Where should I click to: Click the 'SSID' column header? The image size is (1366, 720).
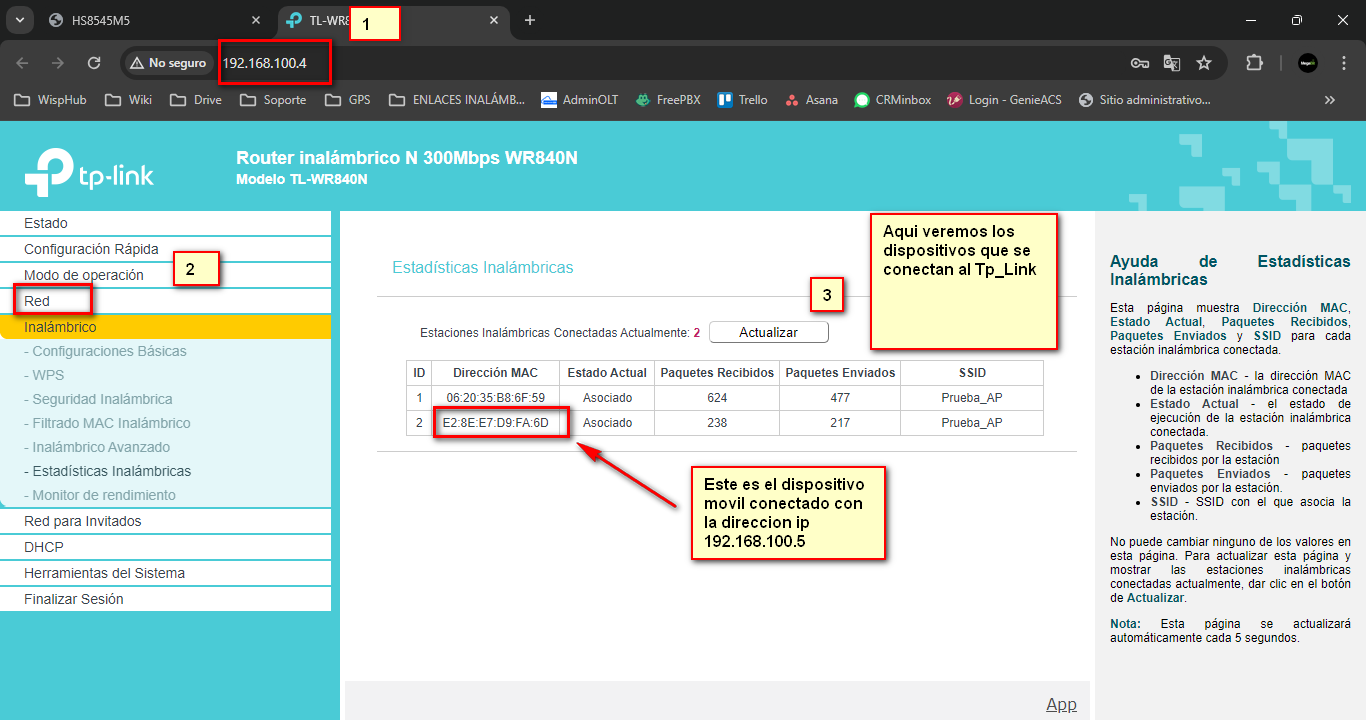pos(971,373)
